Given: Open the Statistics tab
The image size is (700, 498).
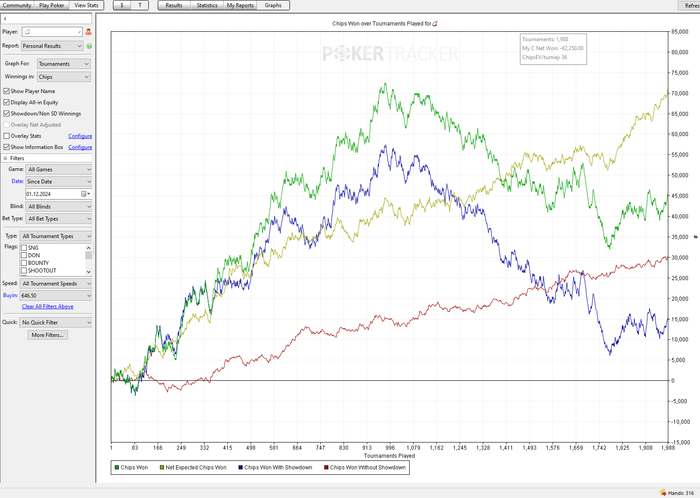Looking at the screenshot, I should pyautogui.click(x=207, y=5).
